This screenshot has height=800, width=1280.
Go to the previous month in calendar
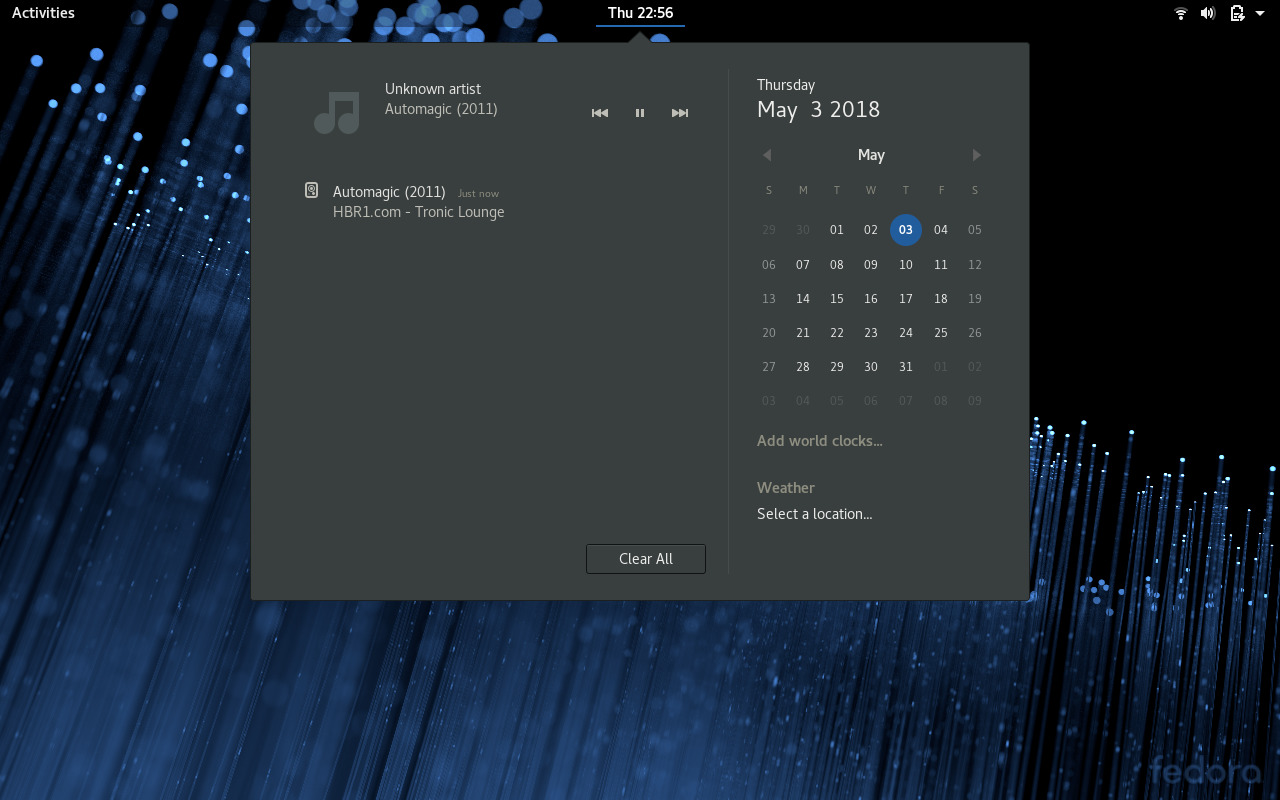[767, 155]
